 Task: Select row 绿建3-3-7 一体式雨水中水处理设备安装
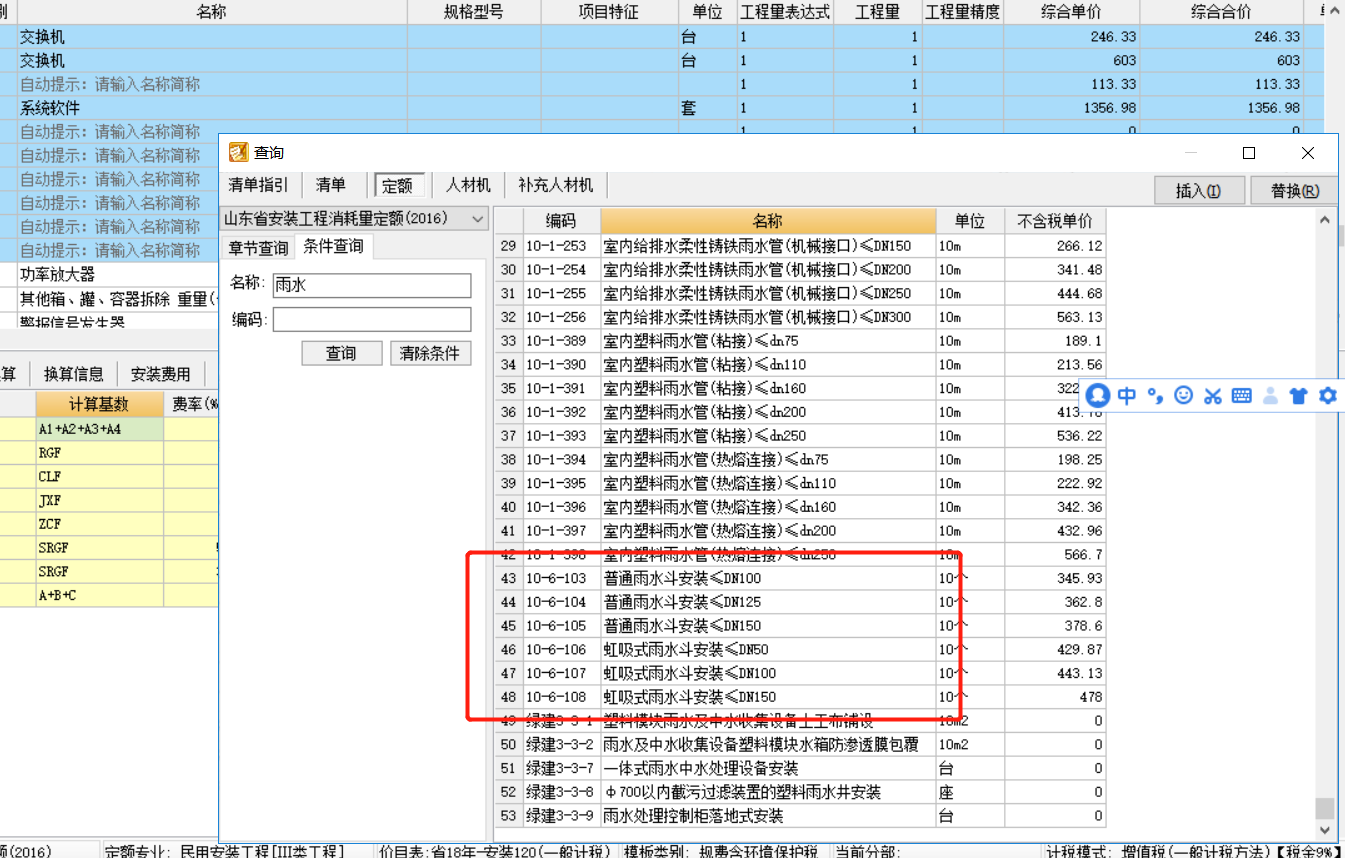(800, 769)
